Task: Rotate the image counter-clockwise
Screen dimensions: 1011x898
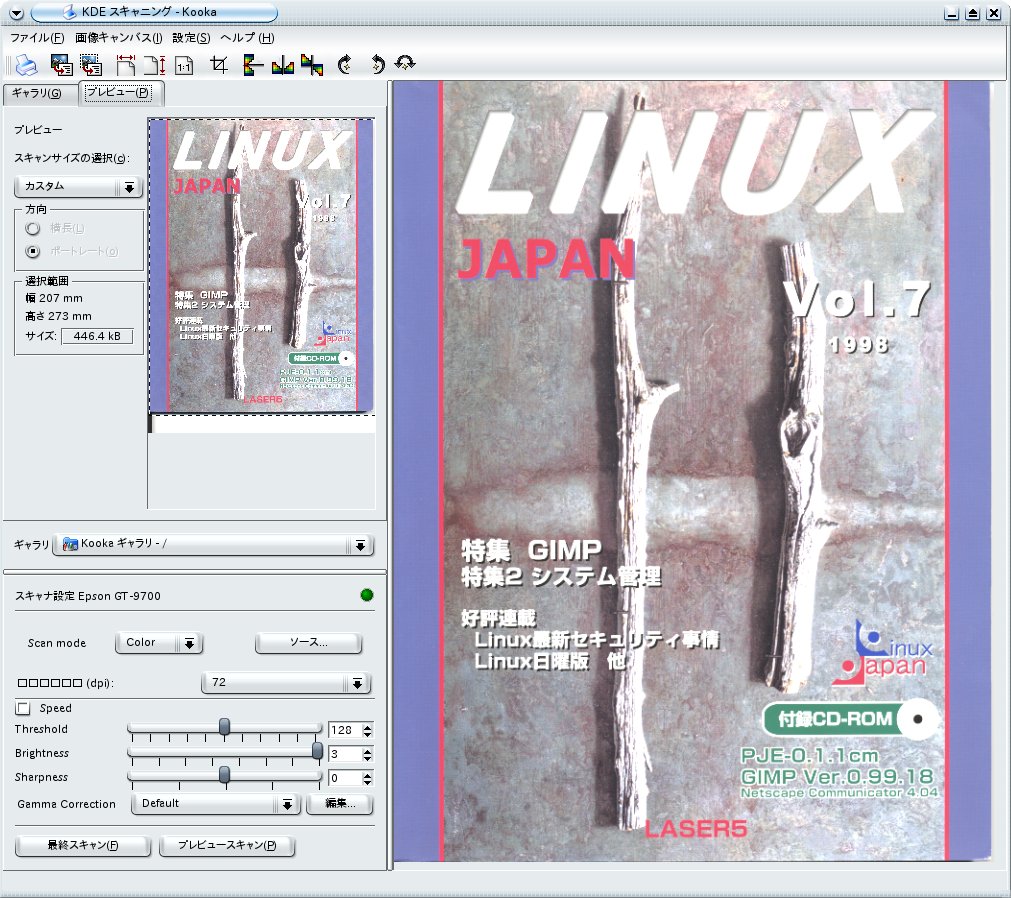Action: [378, 64]
